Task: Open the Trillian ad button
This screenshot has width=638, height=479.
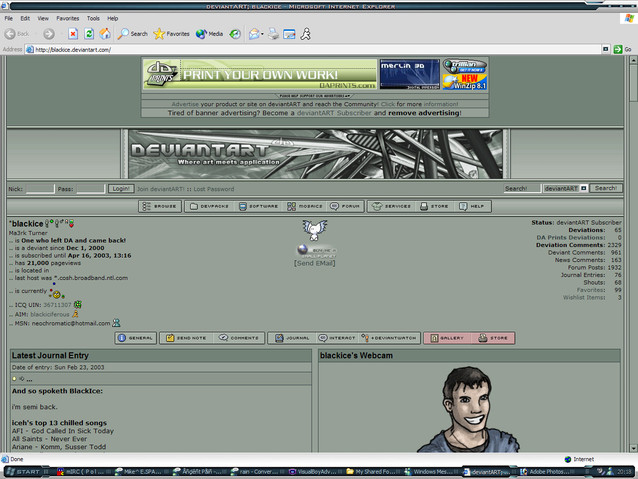Action: tap(465, 66)
